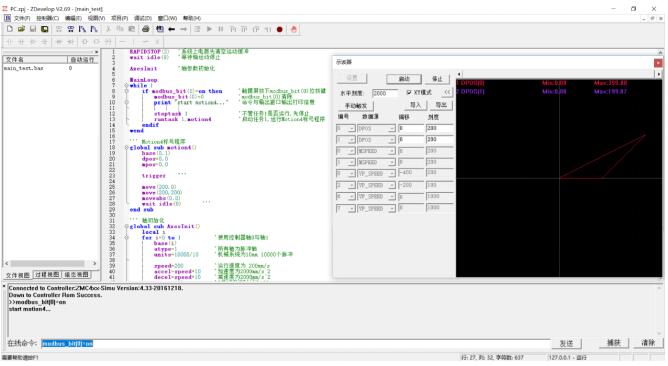Open the 帮助(H) menu

click(x=192, y=18)
